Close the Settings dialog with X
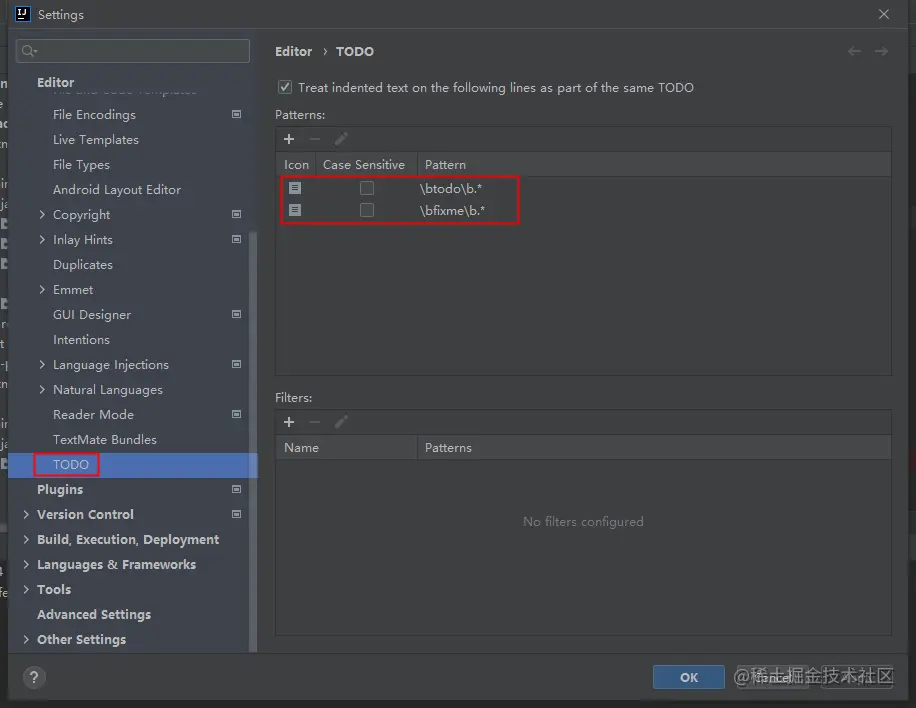The height and width of the screenshot is (708, 916). pyautogui.click(x=884, y=14)
